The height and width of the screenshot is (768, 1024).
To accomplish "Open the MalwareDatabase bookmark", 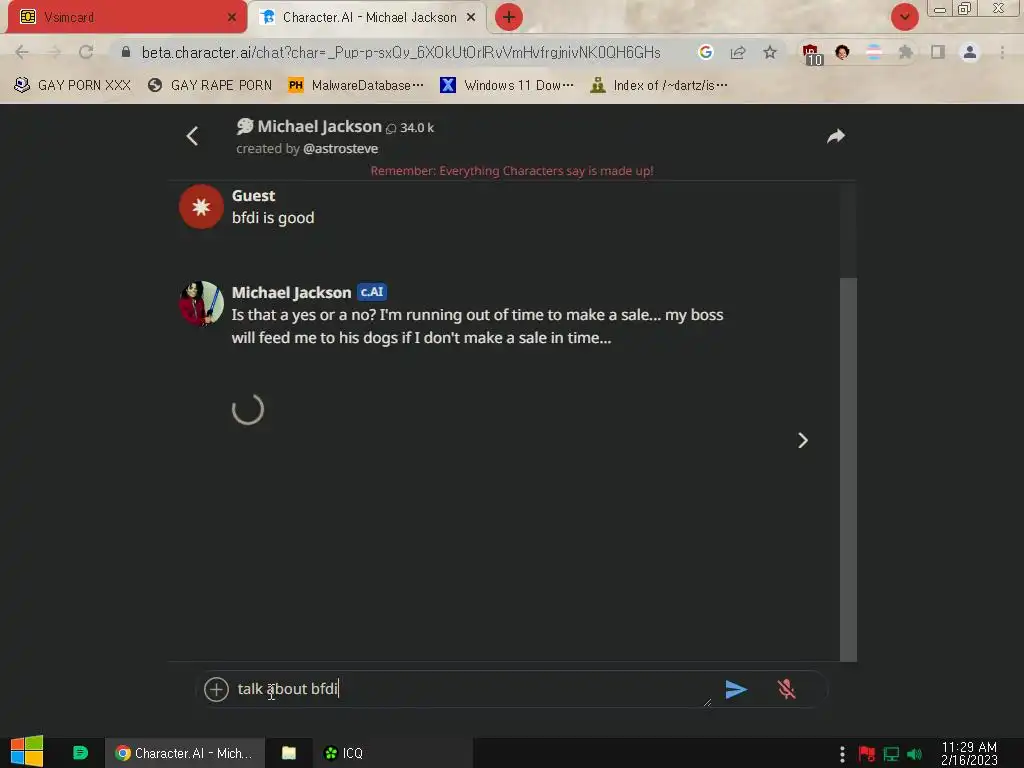I will (x=356, y=85).
